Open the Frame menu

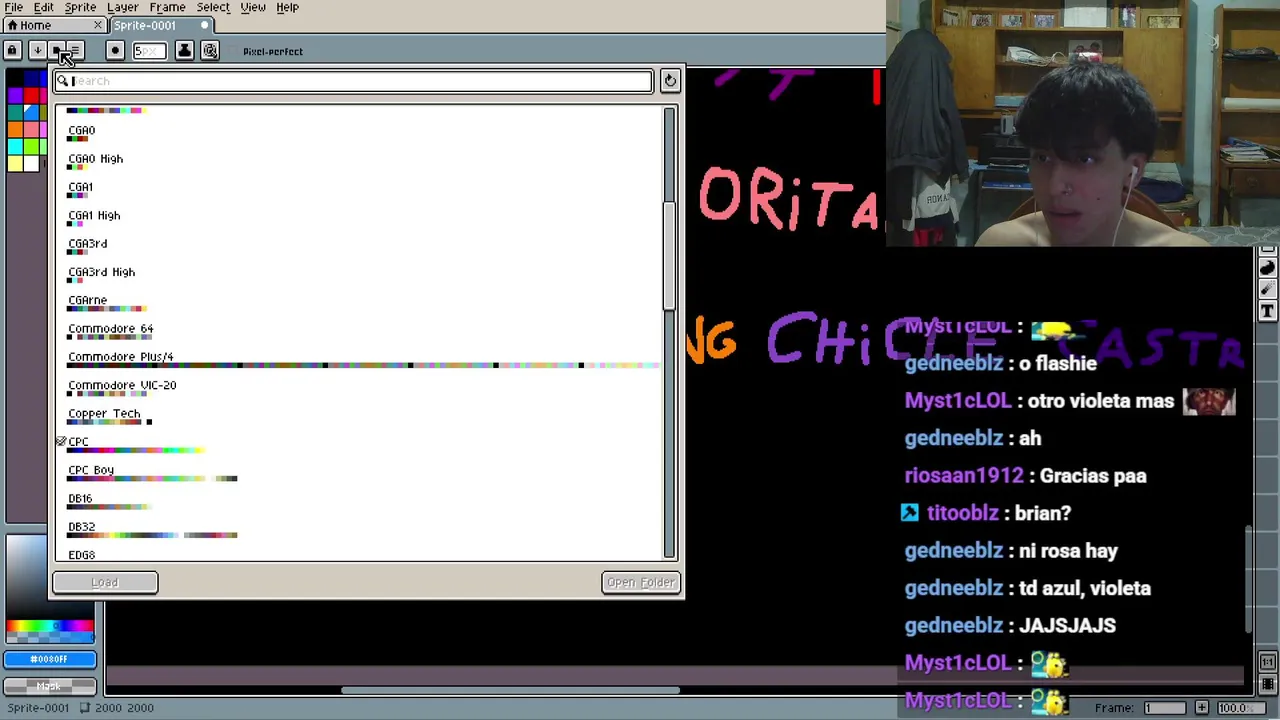pos(167,7)
